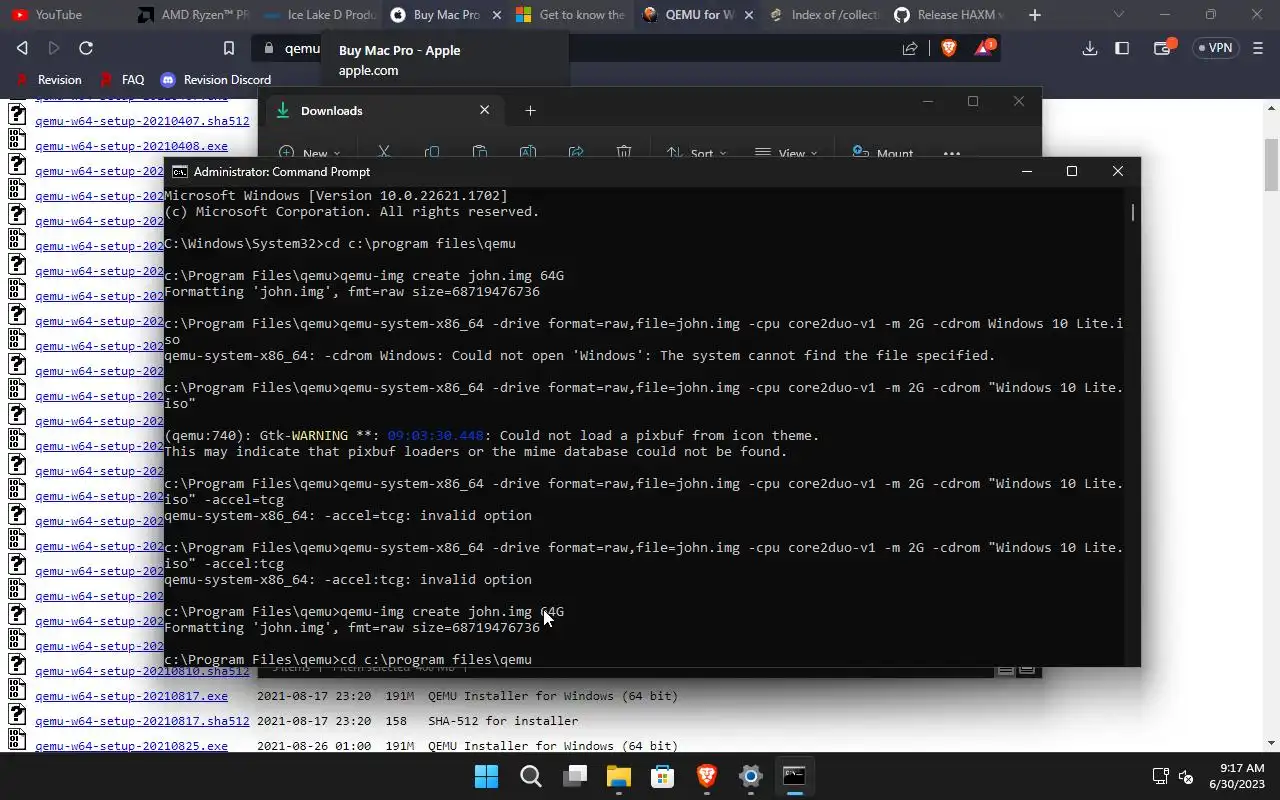The width and height of the screenshot is (1280, 800).
Task: Switch to the Index of /collect tab
Action: click(824, 15)
